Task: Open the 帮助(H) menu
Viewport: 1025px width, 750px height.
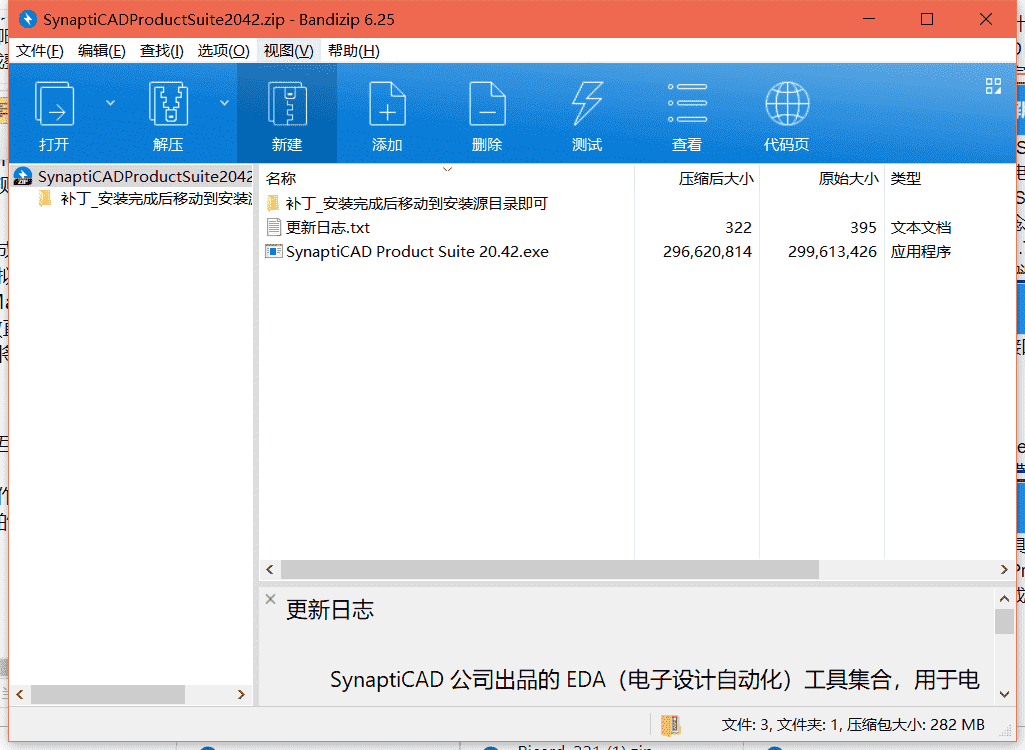Action: click(354, 51)
